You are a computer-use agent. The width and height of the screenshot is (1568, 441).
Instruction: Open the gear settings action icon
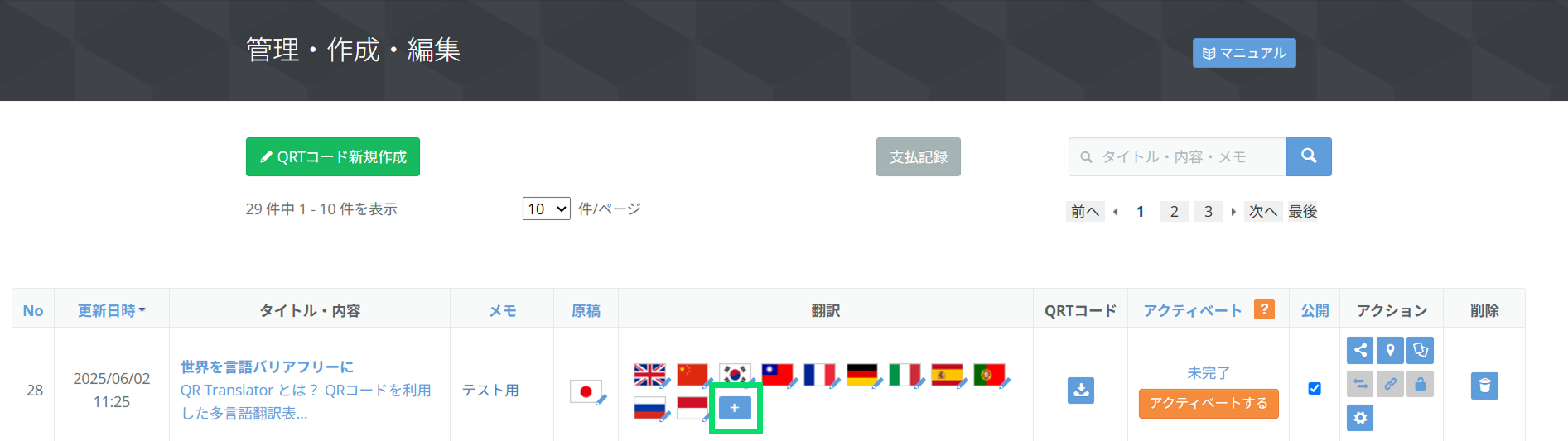(1360, 418)
